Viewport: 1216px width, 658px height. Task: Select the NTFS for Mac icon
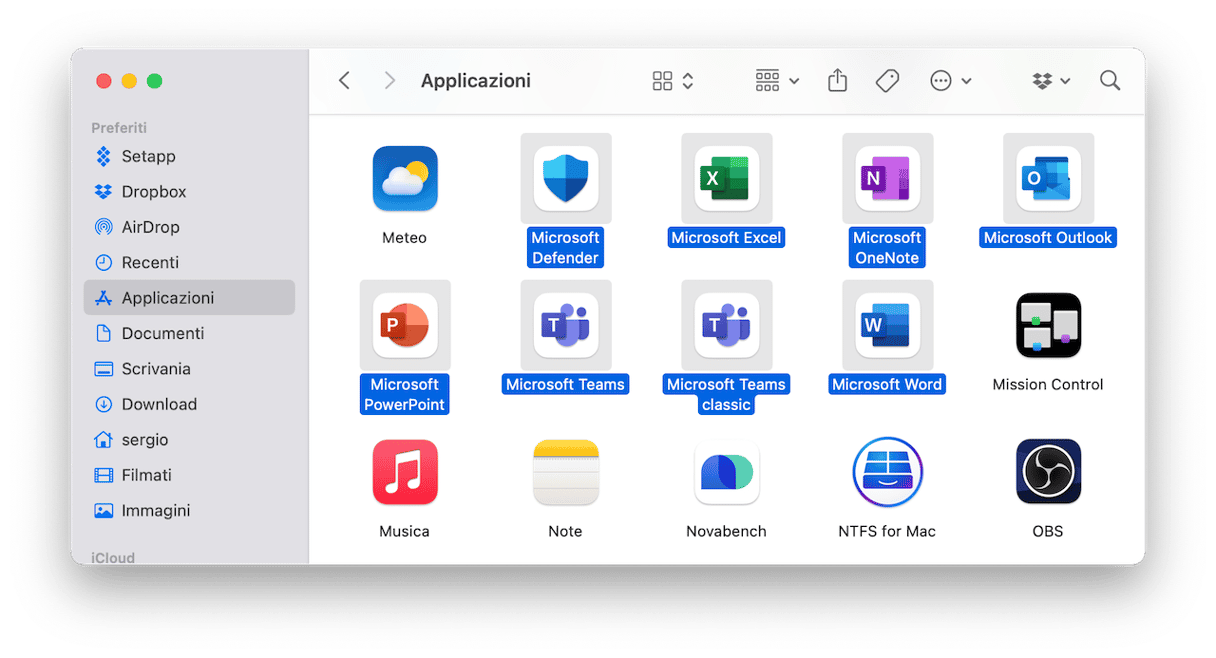click(x=887, y=472)
